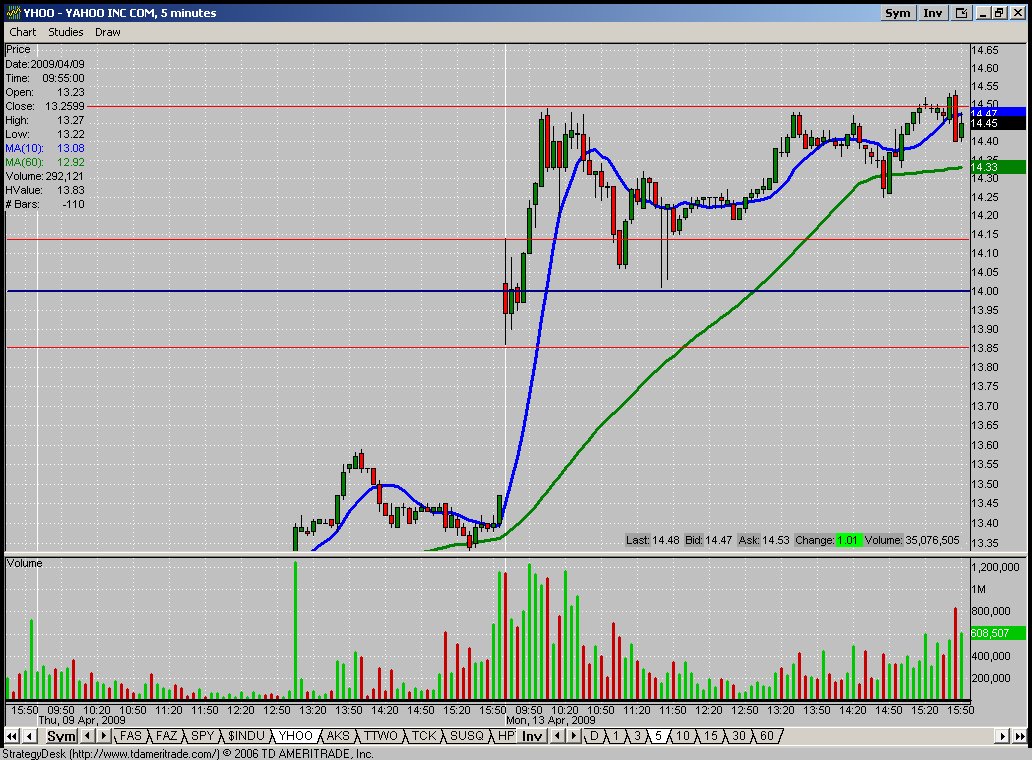Click the Date:2009/04/09 readout
1032x760 pixels.
click(45, 64)
